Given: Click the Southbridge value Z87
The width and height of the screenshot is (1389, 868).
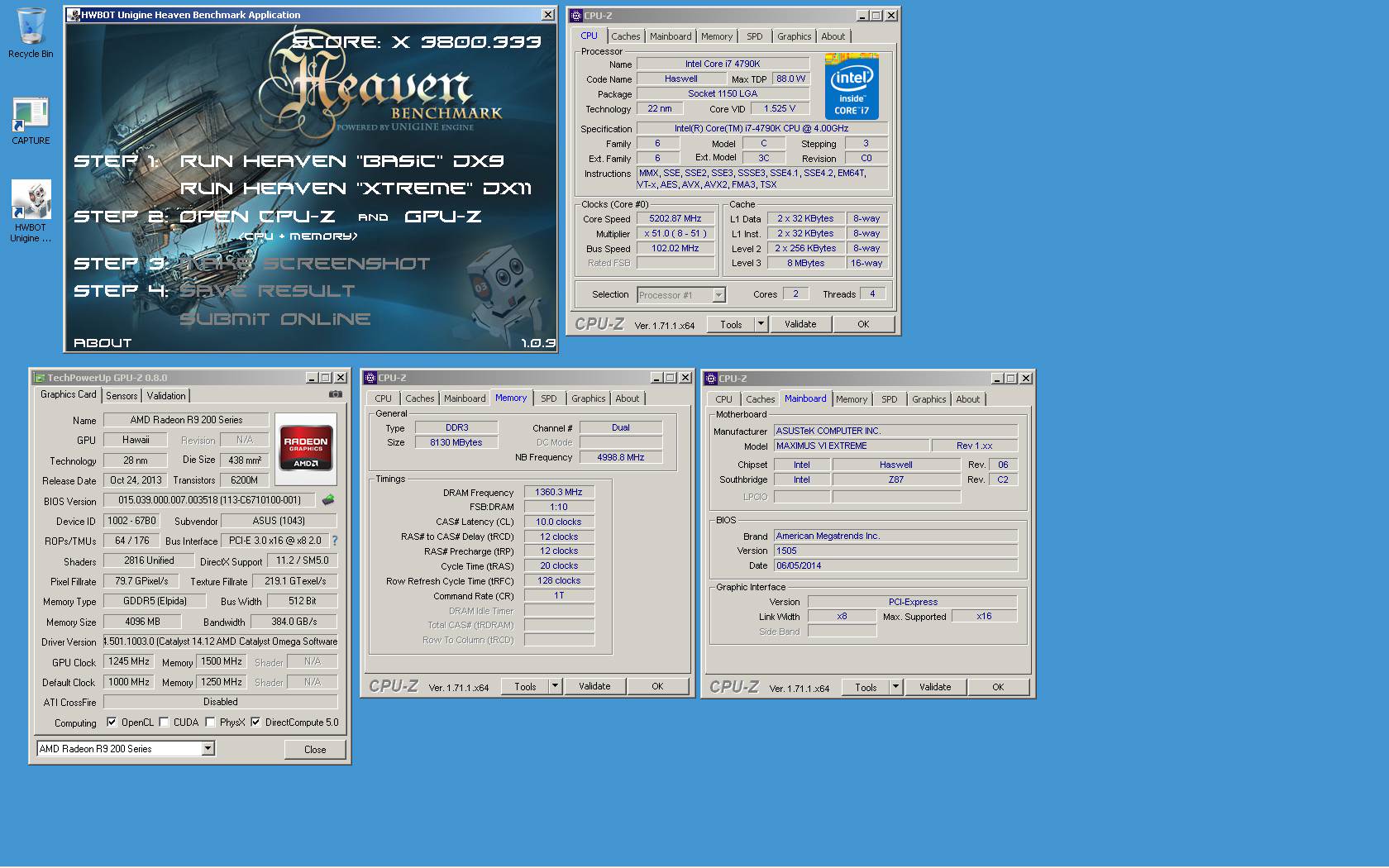Looking at the screenshot, I should (x=896, y=479).
